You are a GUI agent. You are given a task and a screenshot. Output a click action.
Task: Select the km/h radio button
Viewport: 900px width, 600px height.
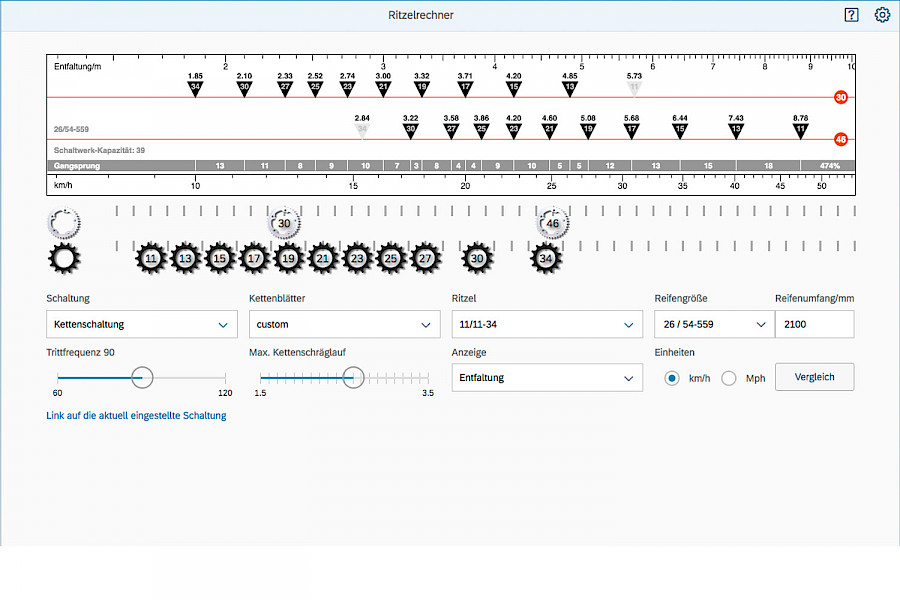click(x=672, y=378)
